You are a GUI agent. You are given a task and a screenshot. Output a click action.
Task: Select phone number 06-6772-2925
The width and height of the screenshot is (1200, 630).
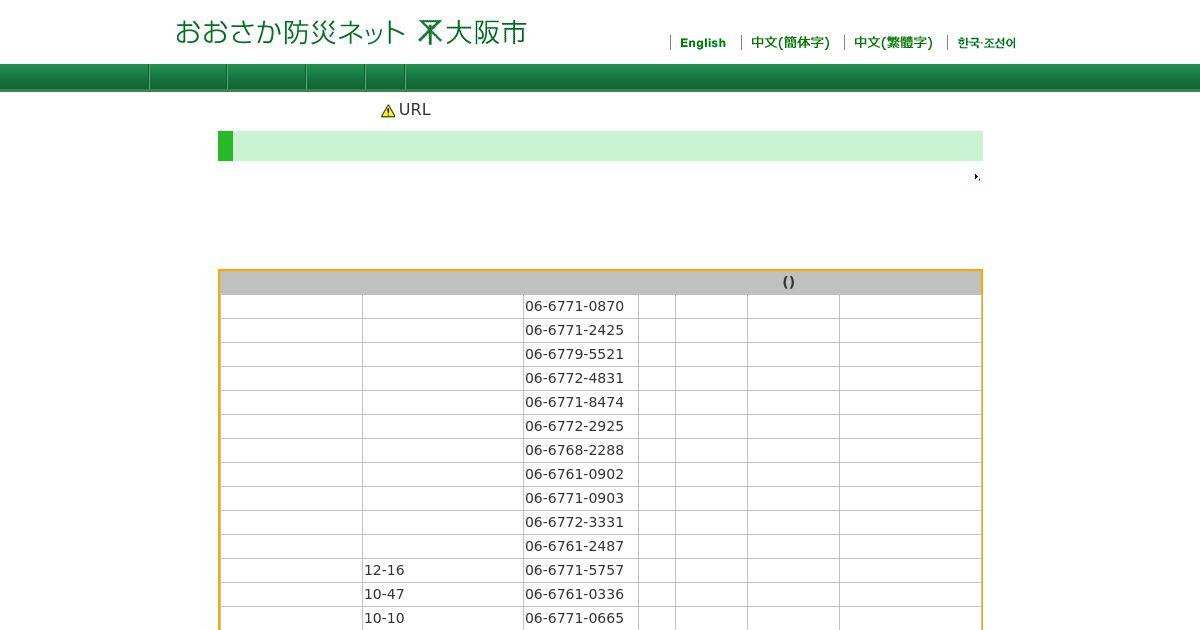pyautogui.click(x=574, y=426)
